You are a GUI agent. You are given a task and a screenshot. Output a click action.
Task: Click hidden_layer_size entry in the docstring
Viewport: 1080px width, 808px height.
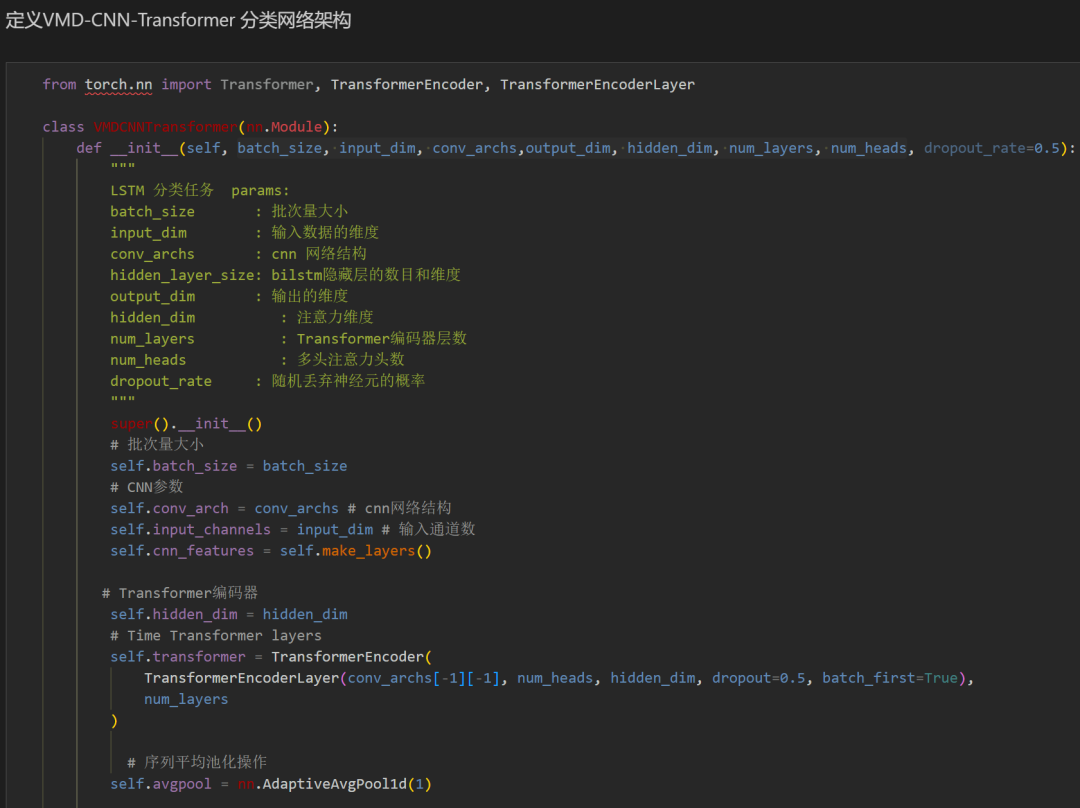click(182, 275)
